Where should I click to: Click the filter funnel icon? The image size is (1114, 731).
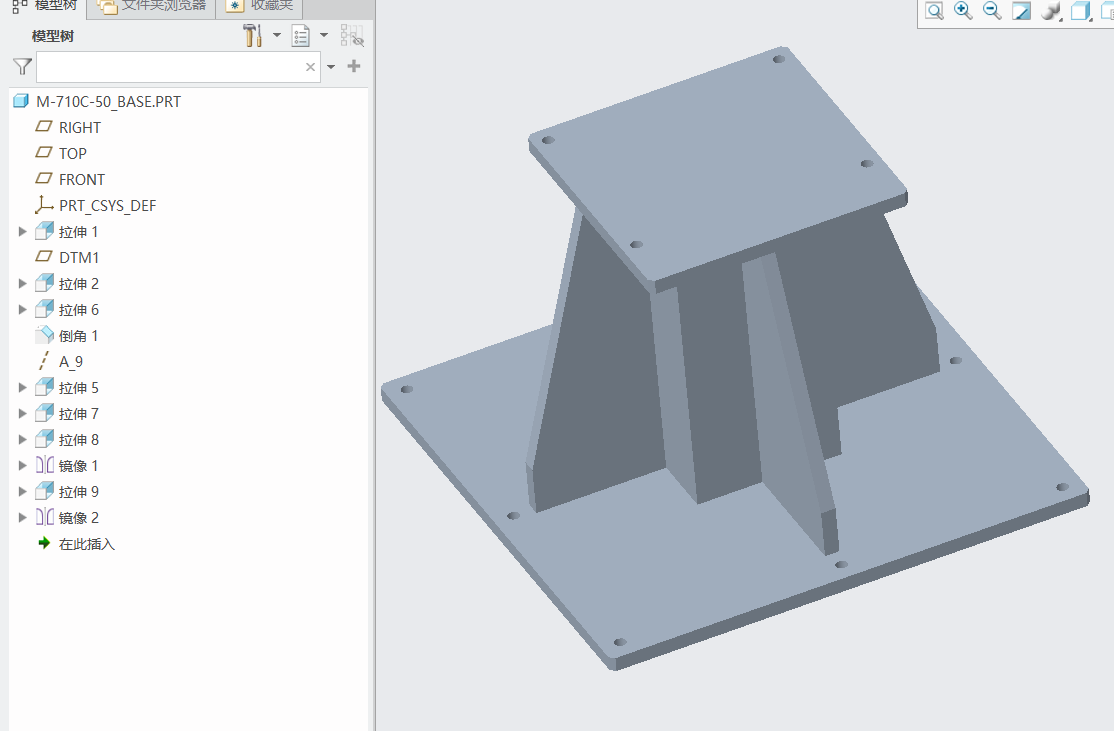(23, 67)
